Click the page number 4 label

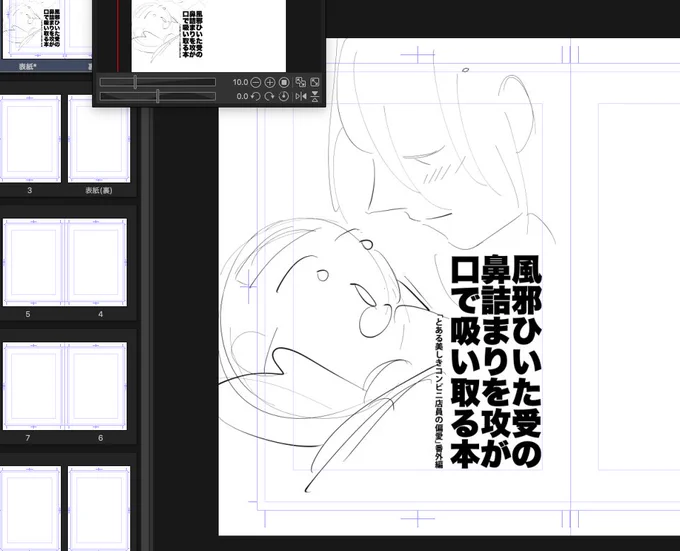pyautogui.click(x=101, y=314)
